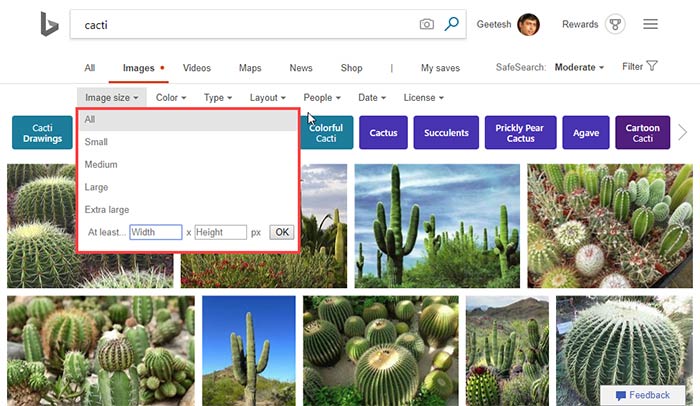Open the SafeSearch Moderate dropdown
This screenshot has width=700, height=406.
pos(579,68)
